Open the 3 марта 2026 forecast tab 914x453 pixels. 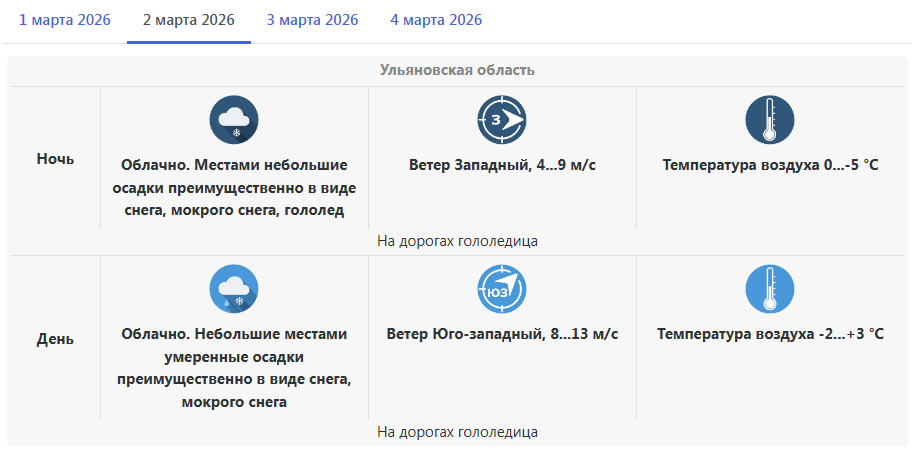pos(312,20)
